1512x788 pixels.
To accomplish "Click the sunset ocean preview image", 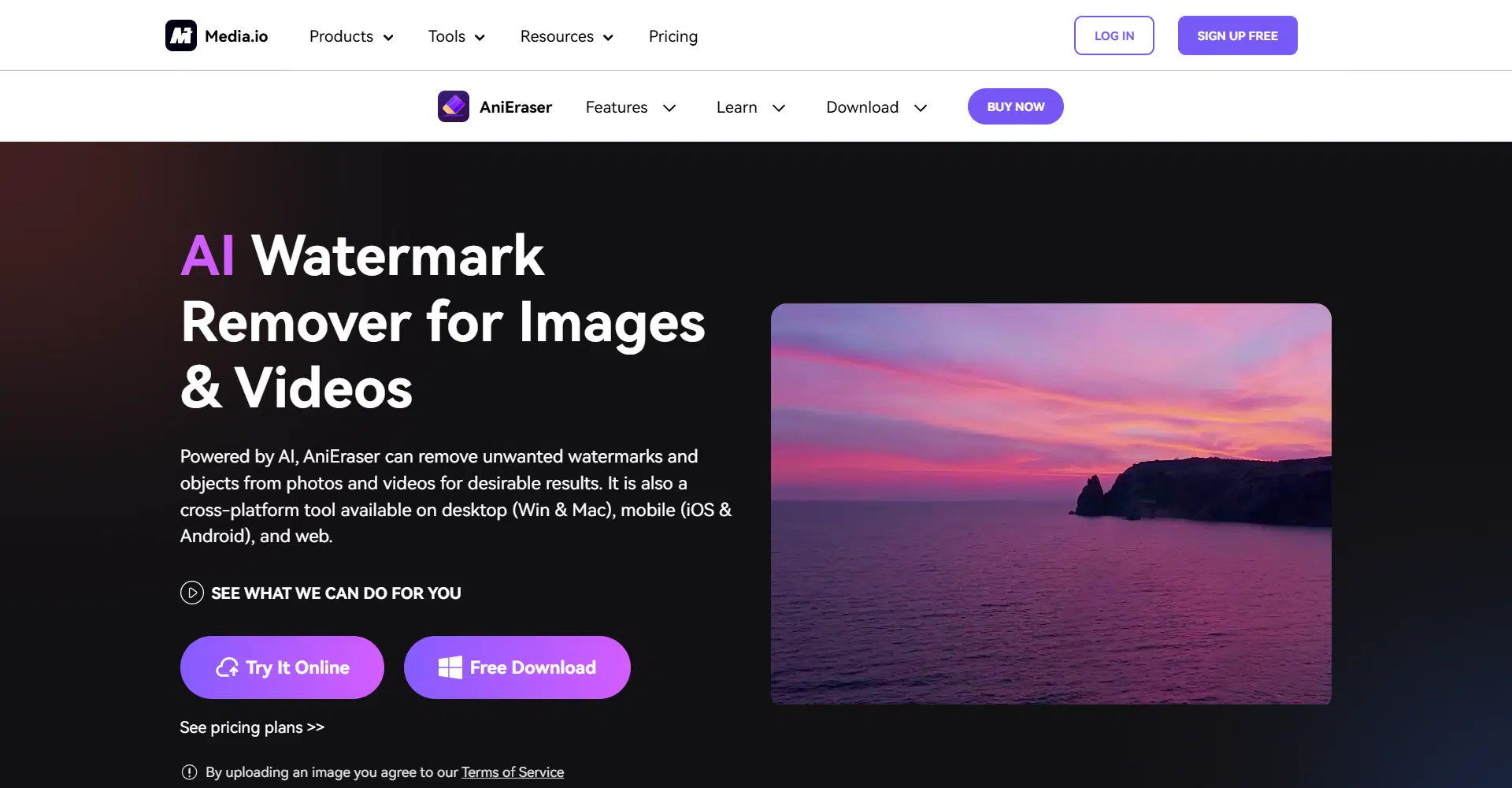I will 1051,504.
